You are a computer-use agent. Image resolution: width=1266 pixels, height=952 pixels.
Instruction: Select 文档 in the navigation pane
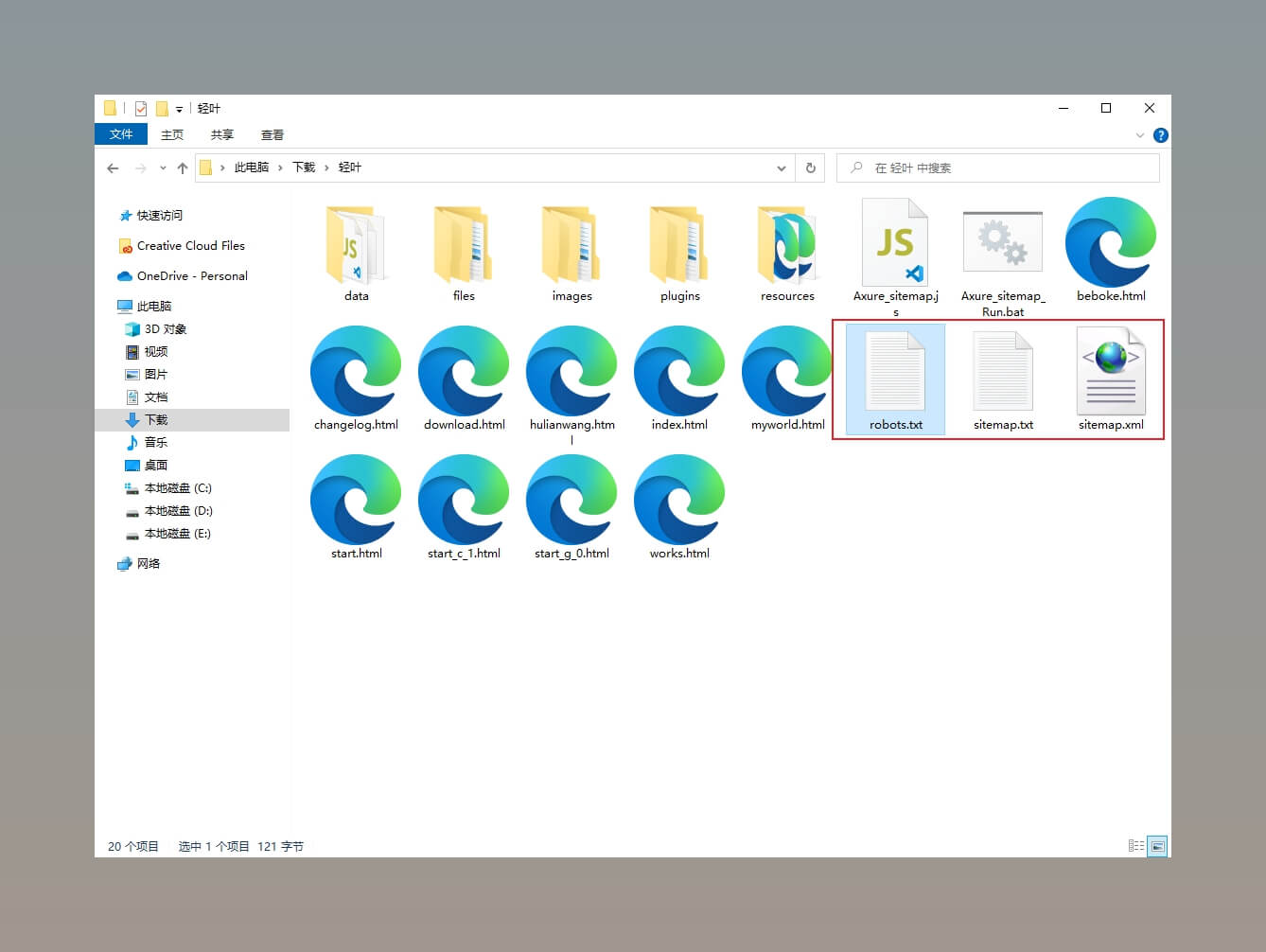(156, 397)
